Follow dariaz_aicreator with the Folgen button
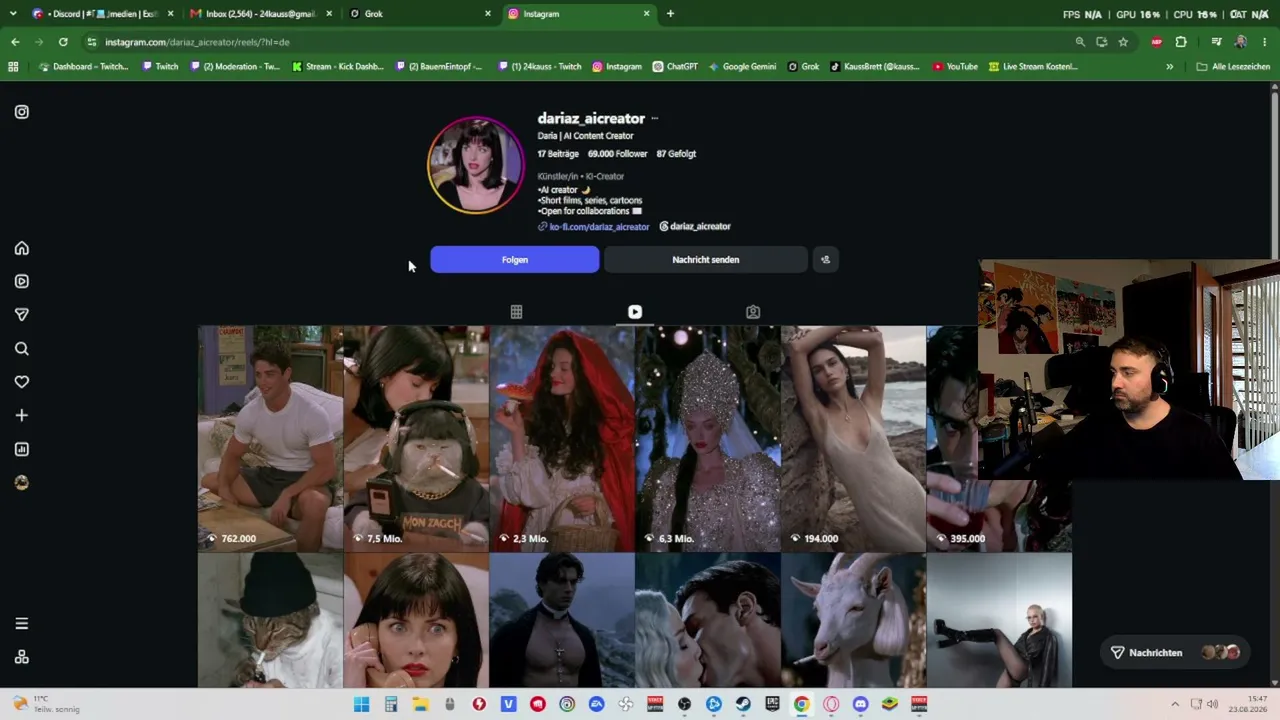Image resolution: width=1280 pixels, height=720 pixels. coord(515,260)
